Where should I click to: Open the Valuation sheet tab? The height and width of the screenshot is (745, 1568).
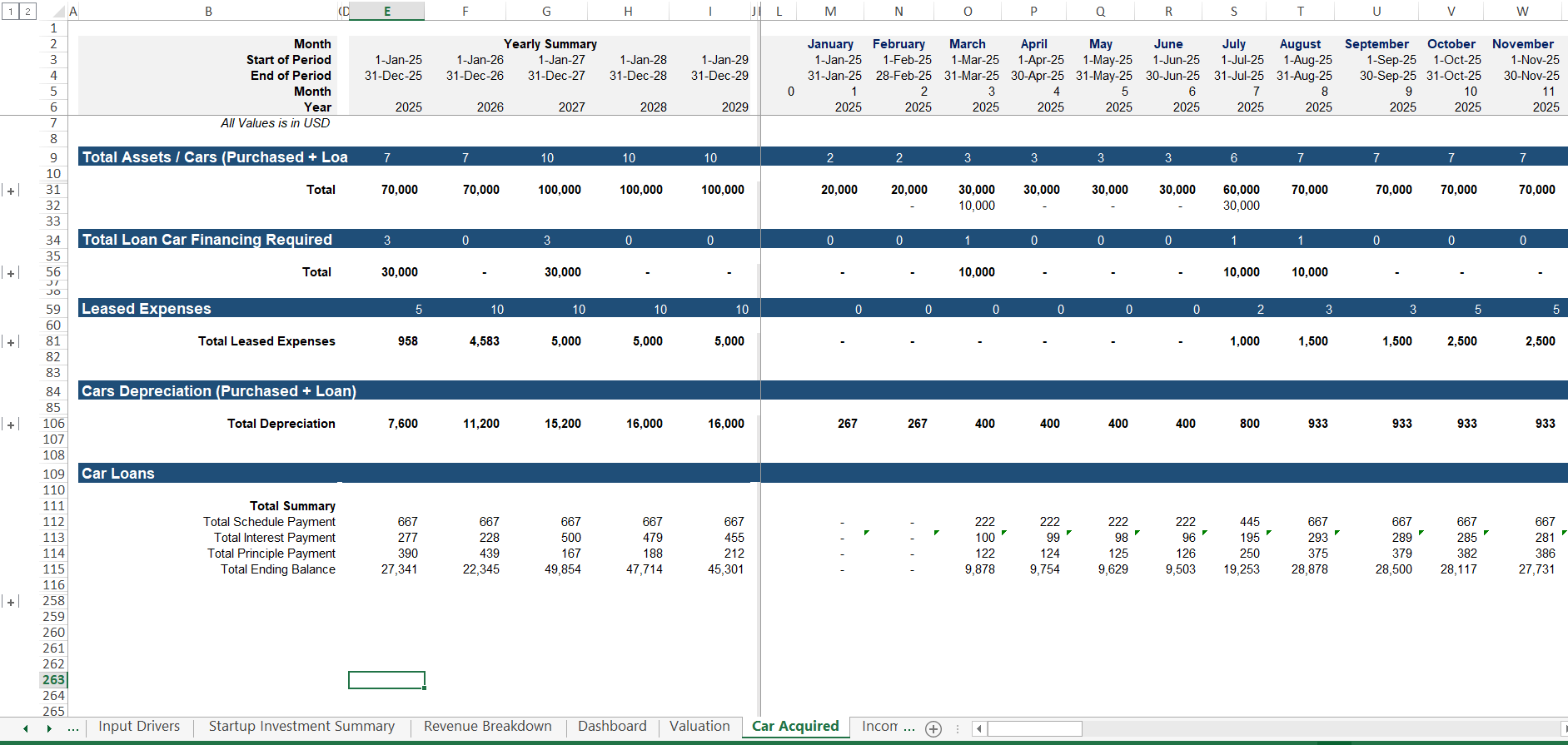[699, 727]
